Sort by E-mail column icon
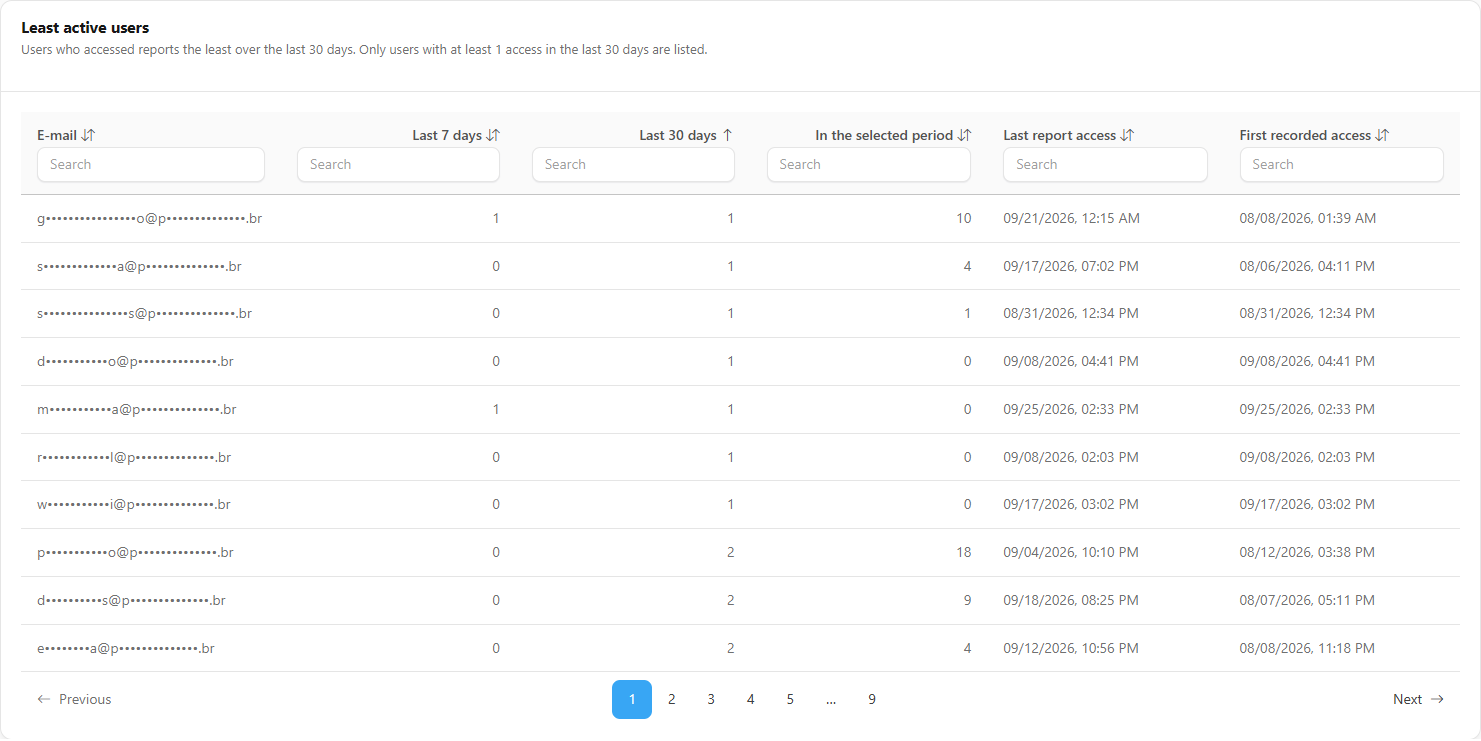Image resolution: width=1481 pixels, height=741 pixels. click(88, 135)
